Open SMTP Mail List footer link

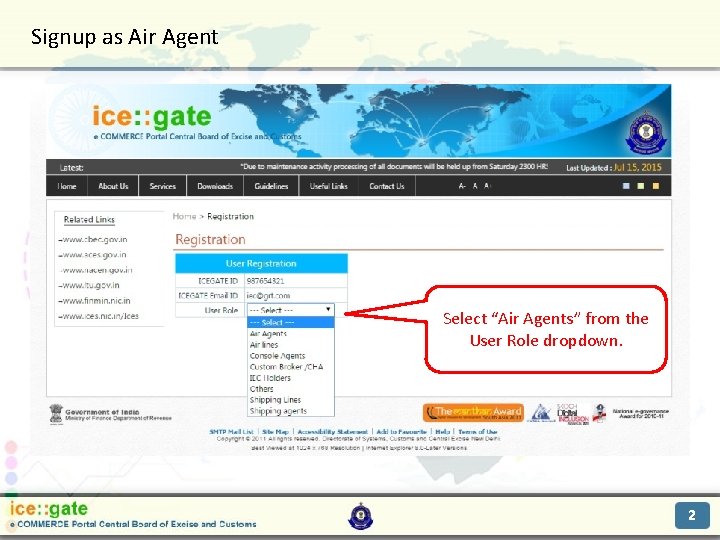tap(231, 432)
